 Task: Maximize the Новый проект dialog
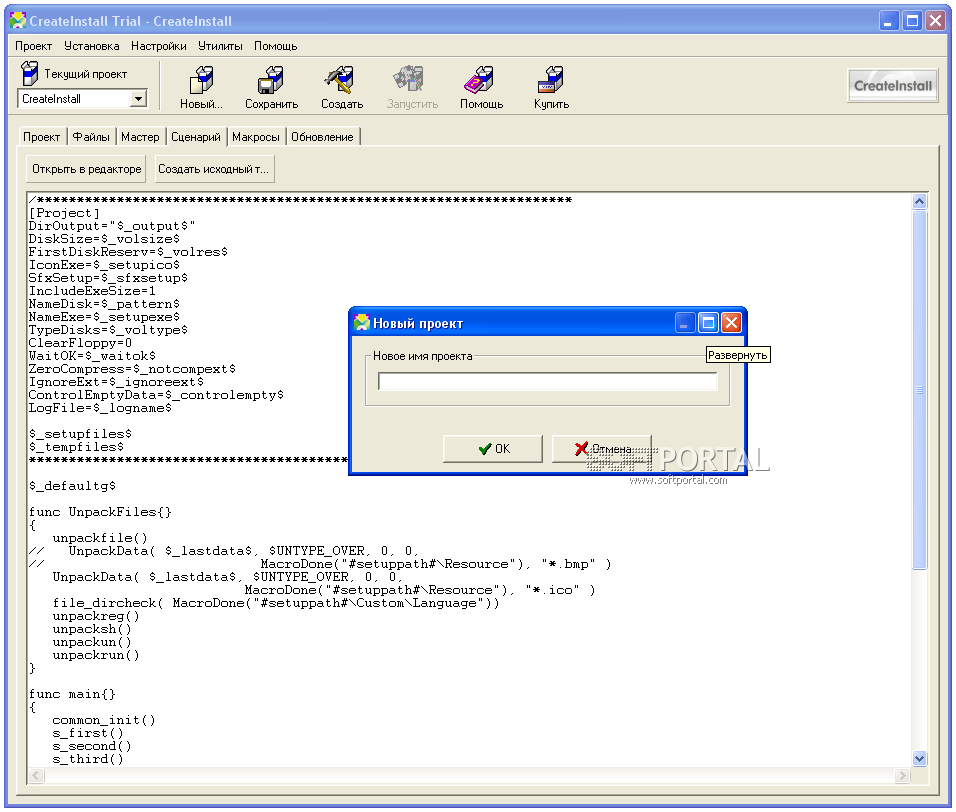708,322
